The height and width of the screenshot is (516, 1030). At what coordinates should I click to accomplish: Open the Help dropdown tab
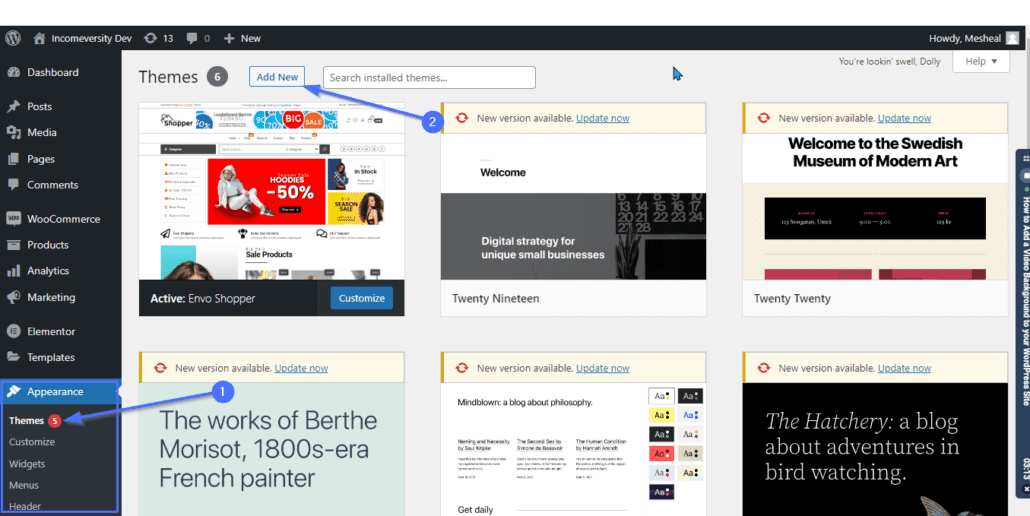point(981,61)
